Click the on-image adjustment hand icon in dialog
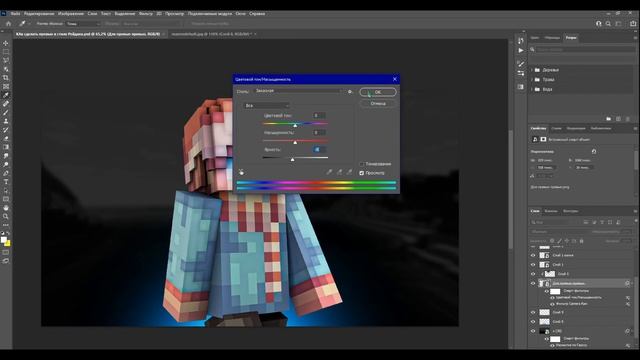This screenshot has width=640, height=360. pyautogui.click(x=241, y=172)
